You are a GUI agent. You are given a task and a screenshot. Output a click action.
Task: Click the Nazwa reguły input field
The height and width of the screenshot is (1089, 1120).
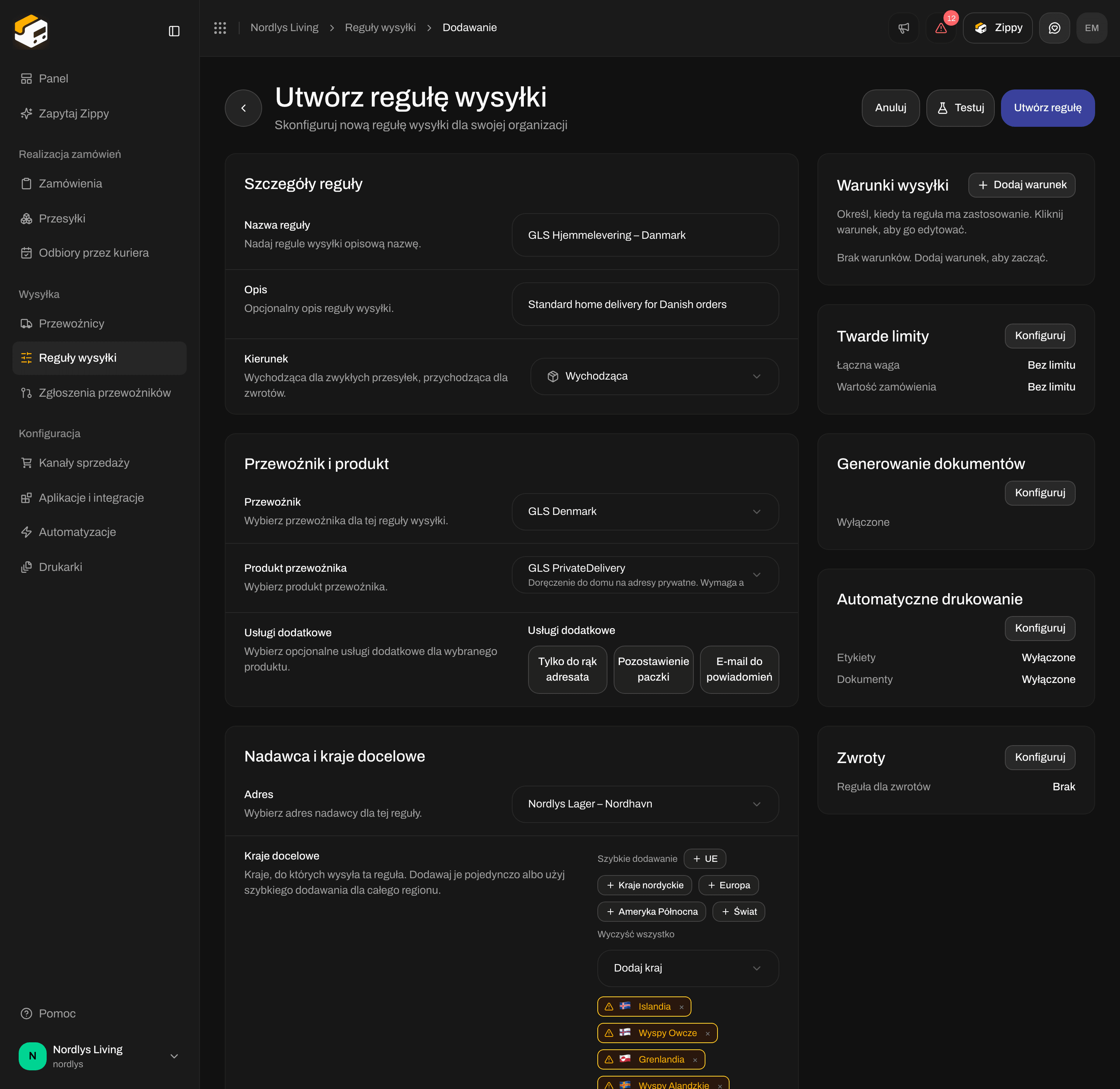[645, 235]
